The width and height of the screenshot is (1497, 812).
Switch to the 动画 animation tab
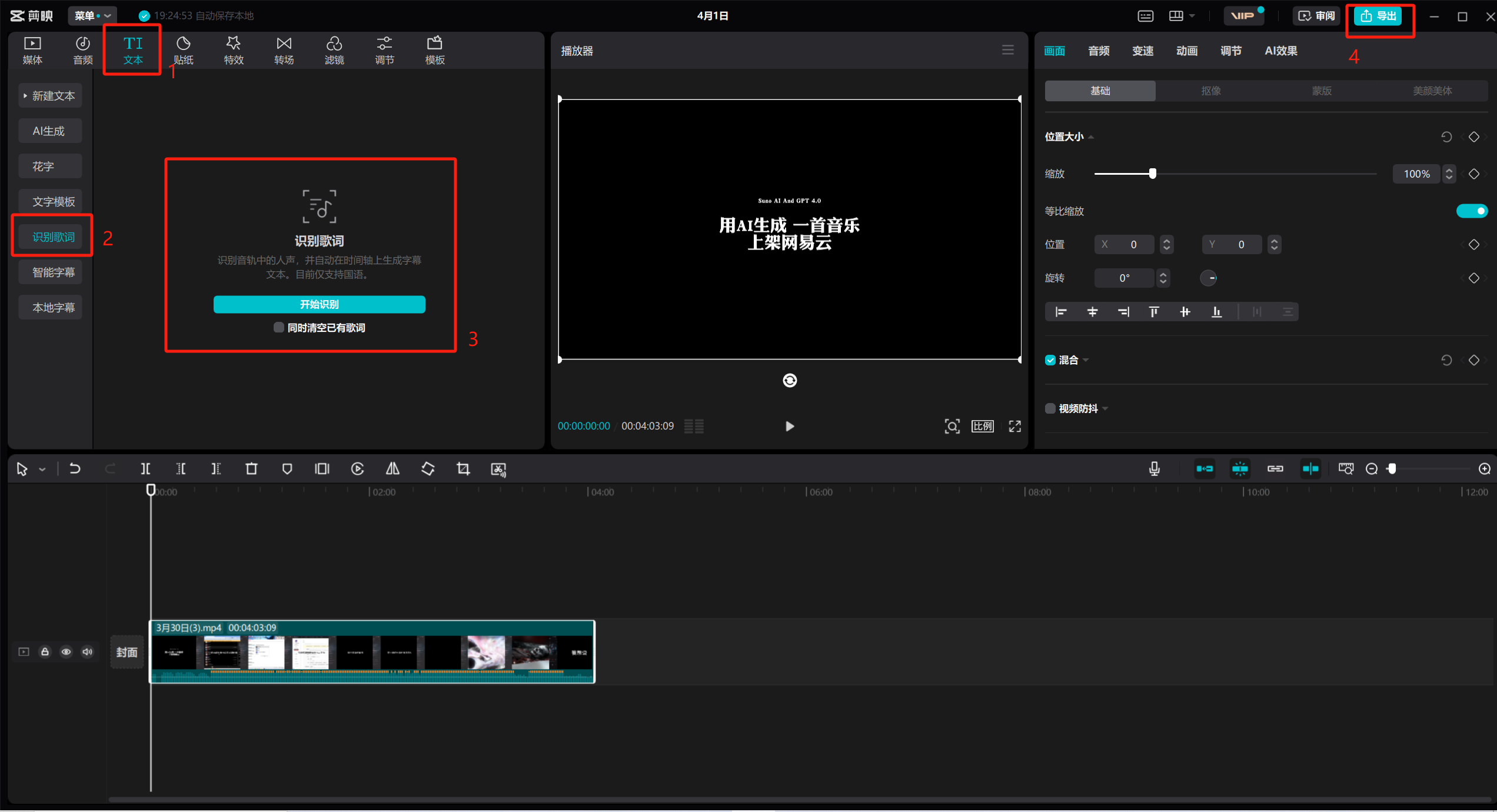click(x=1187, y=51)
